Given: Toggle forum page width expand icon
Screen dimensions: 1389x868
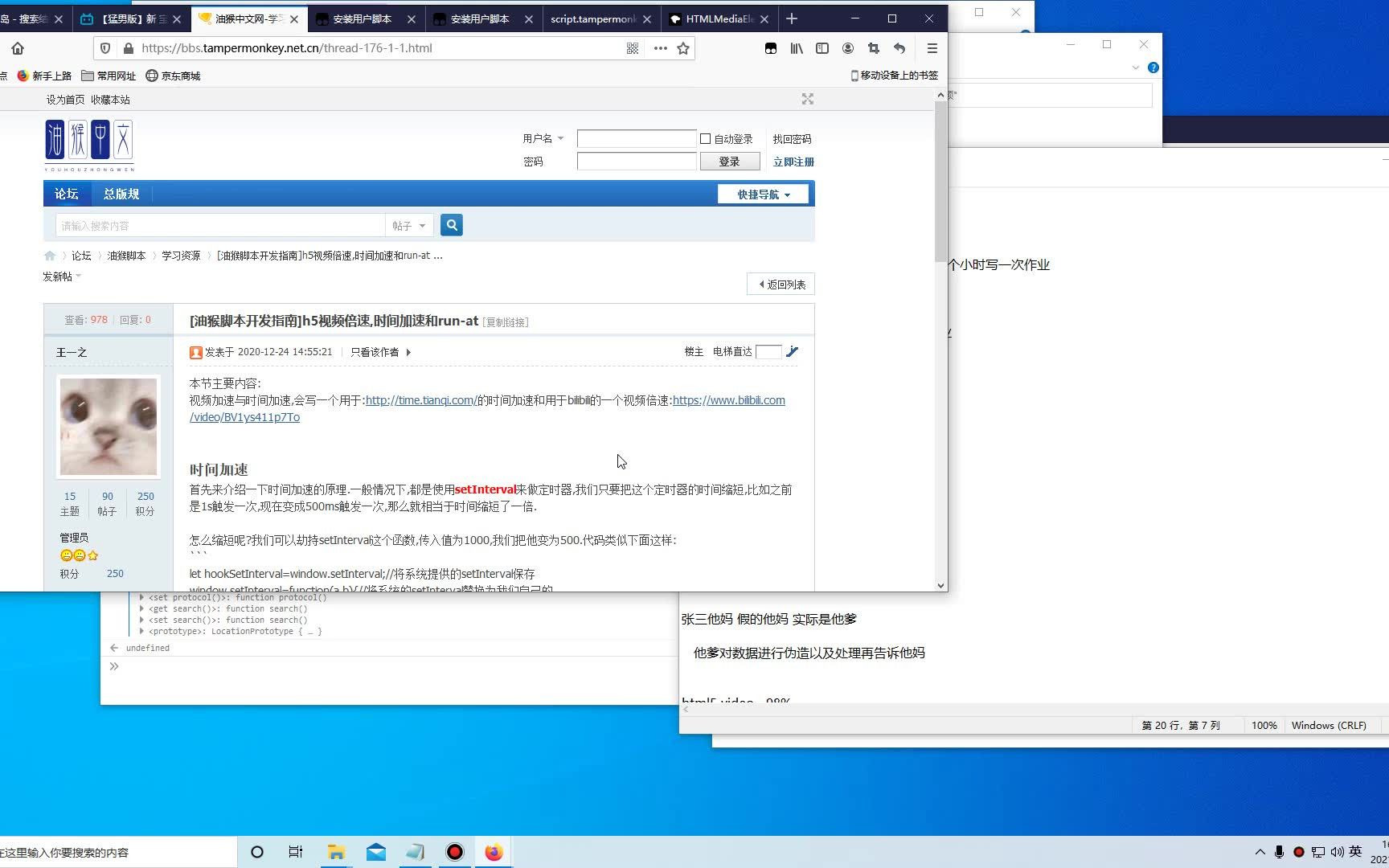Looking at the screenshot, I should tap(808, 99).
